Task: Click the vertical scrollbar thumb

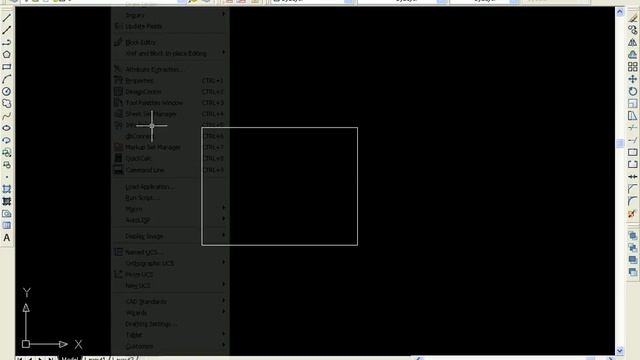Action: point(620,143)
